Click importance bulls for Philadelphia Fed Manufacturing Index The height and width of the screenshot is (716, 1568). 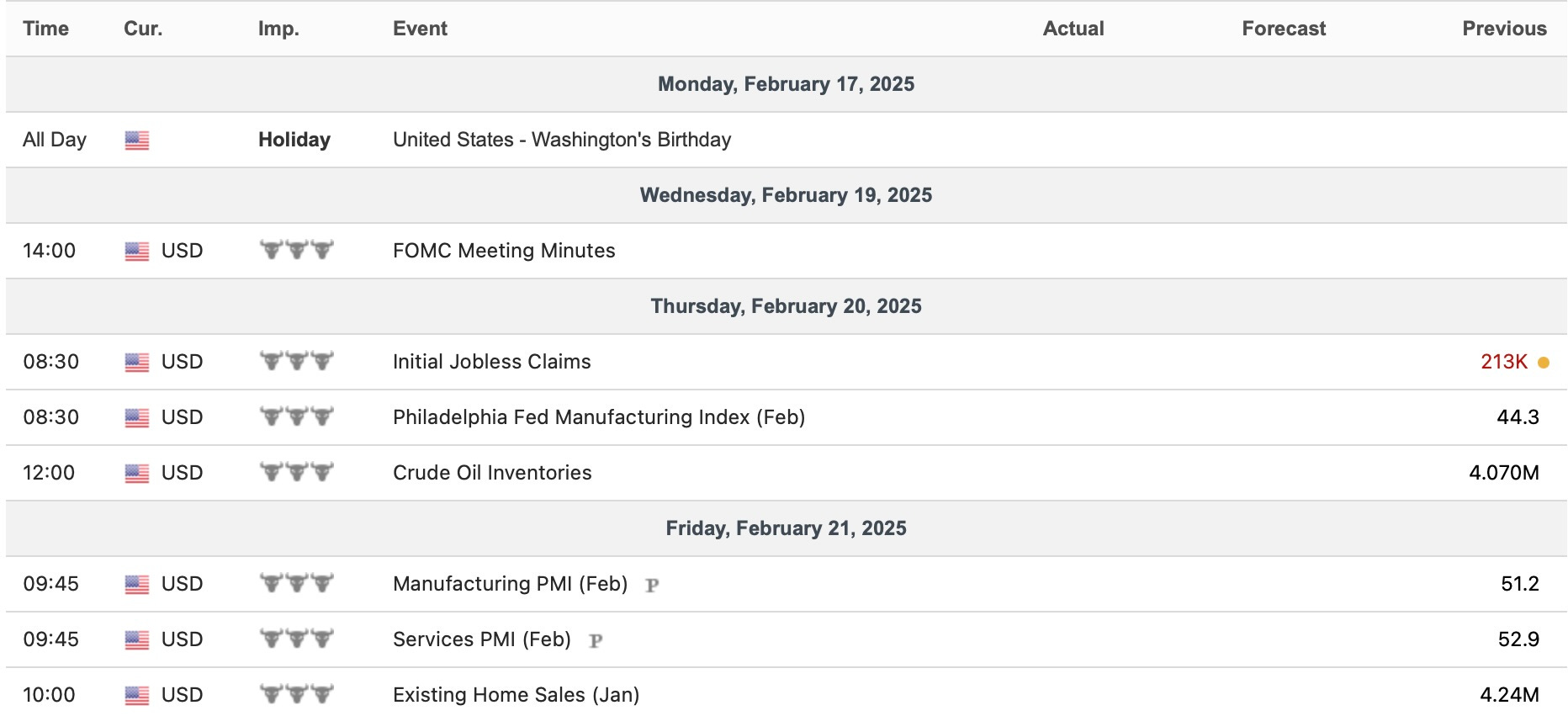[296, 416]
